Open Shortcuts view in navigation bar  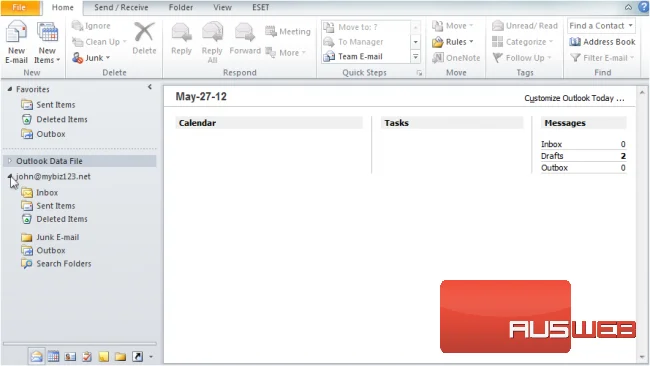click(x=137, y=356)
